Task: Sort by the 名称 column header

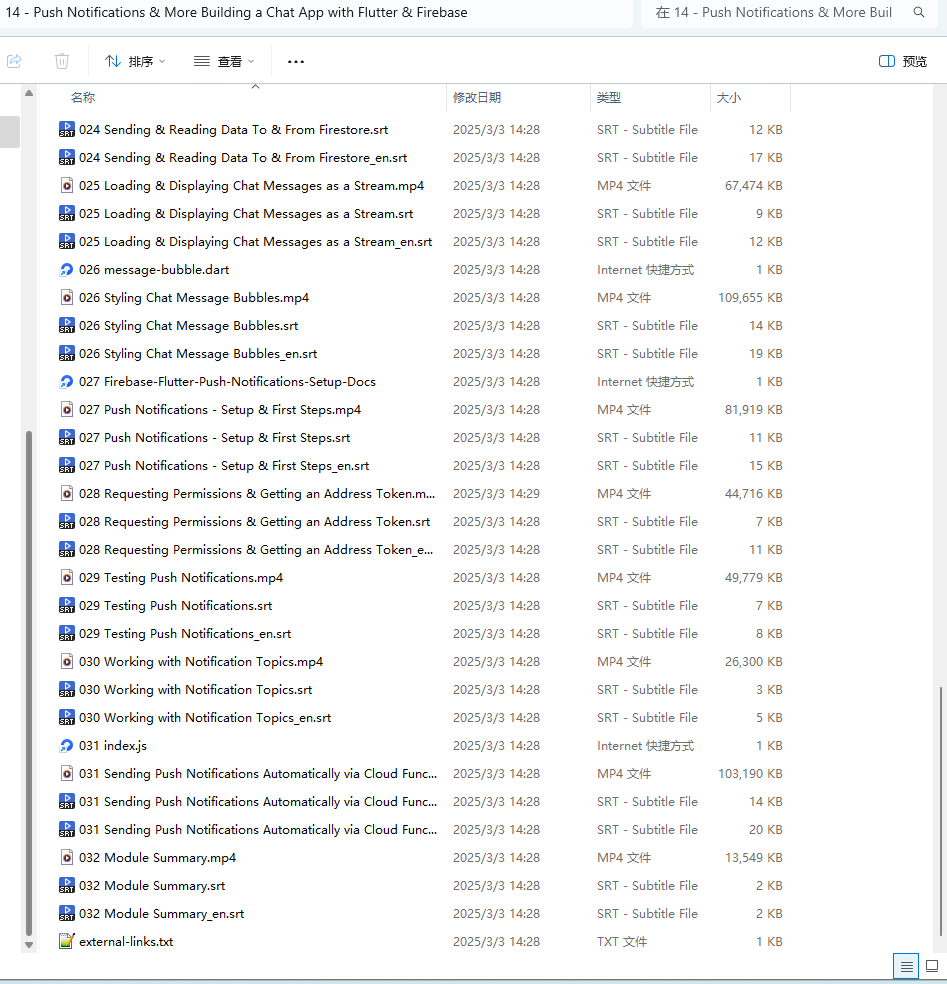Action: point(83,98)
